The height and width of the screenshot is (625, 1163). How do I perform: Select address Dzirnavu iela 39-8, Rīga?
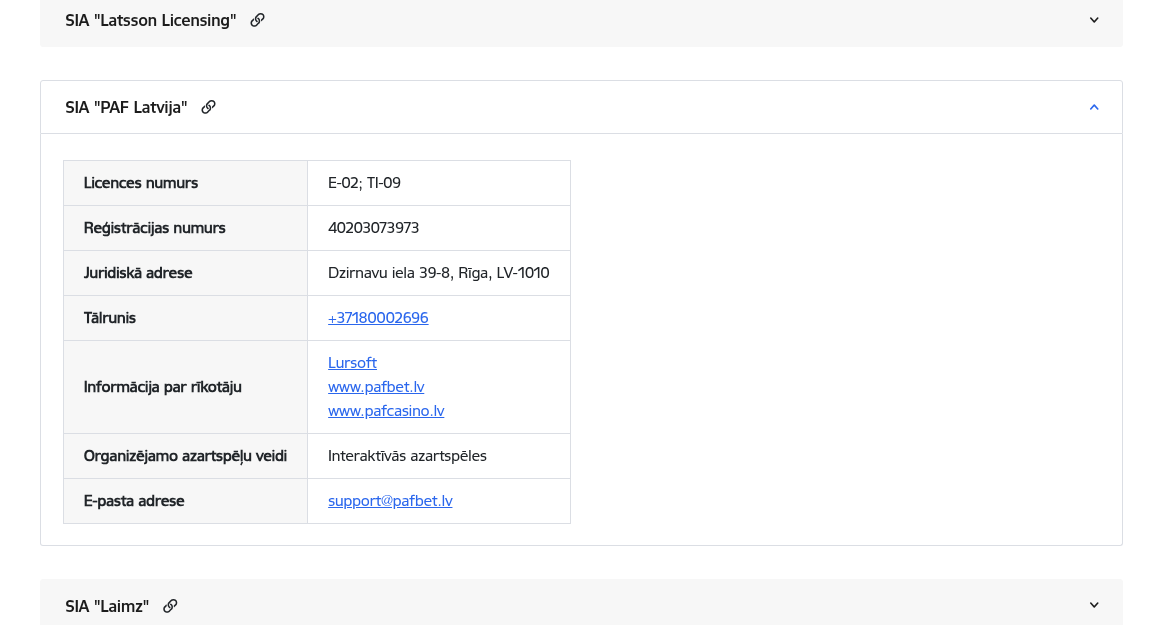click(408, 273)
